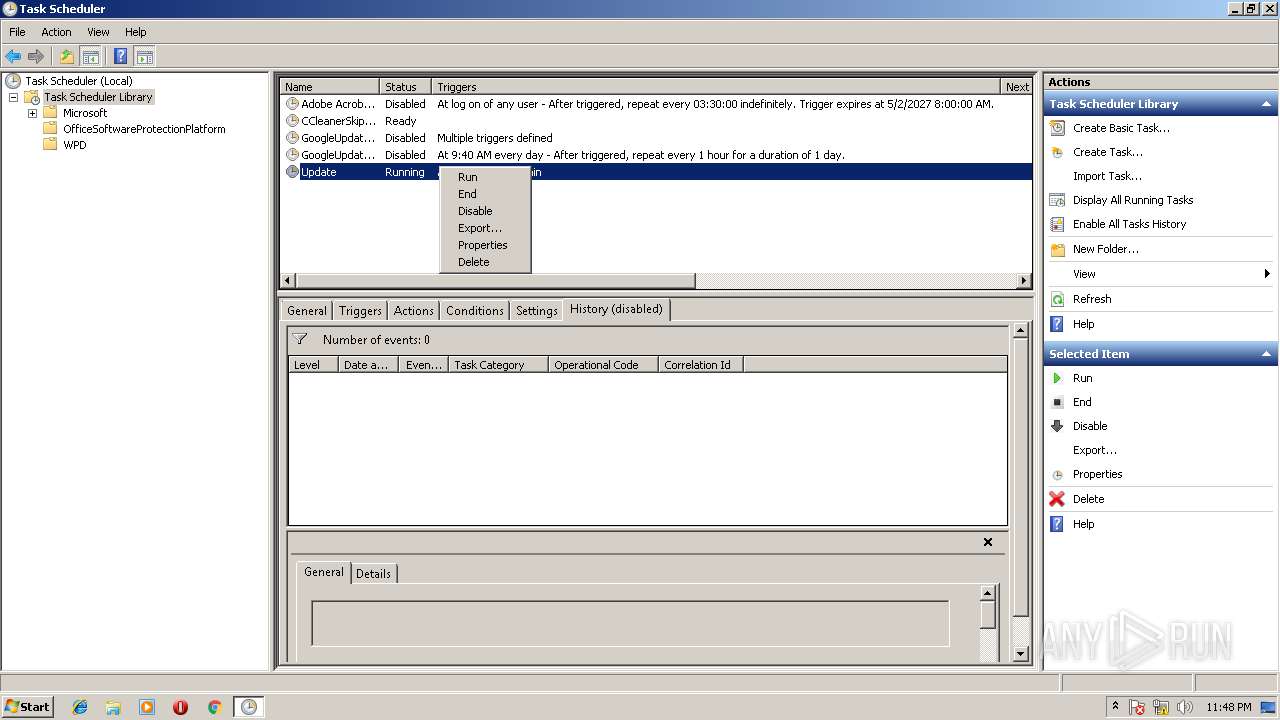Move the task list horizontal scrollbar right
This screenshot has height=720, width=1280.
(1024, 281)
